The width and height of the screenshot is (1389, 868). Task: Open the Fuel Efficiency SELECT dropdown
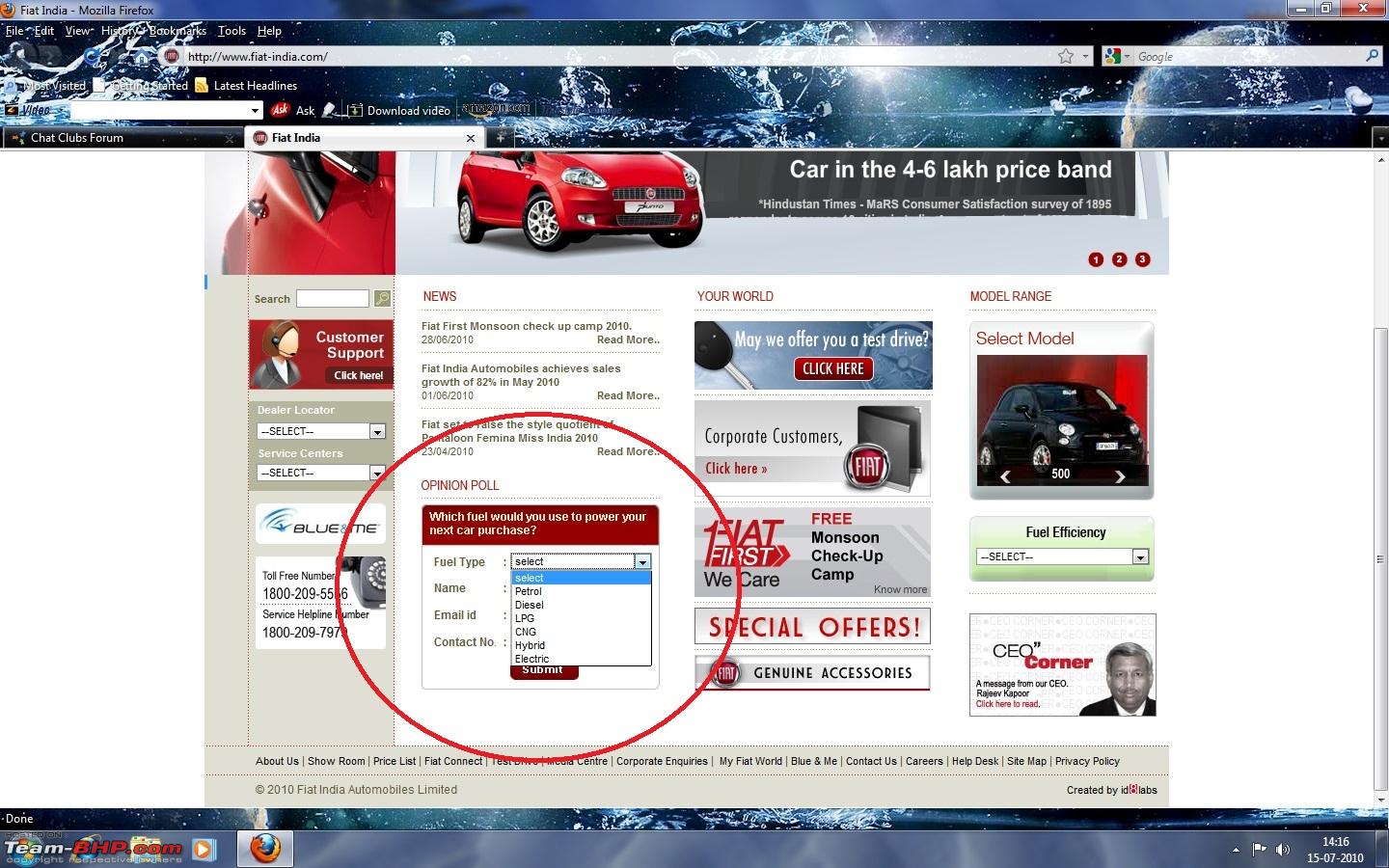click(1063, 556)
